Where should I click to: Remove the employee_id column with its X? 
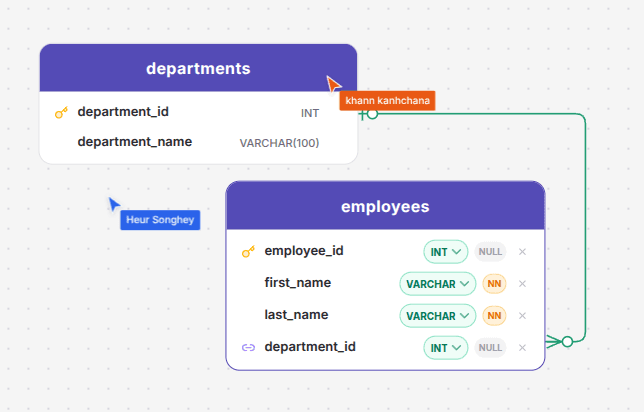(x=522, y=252)
